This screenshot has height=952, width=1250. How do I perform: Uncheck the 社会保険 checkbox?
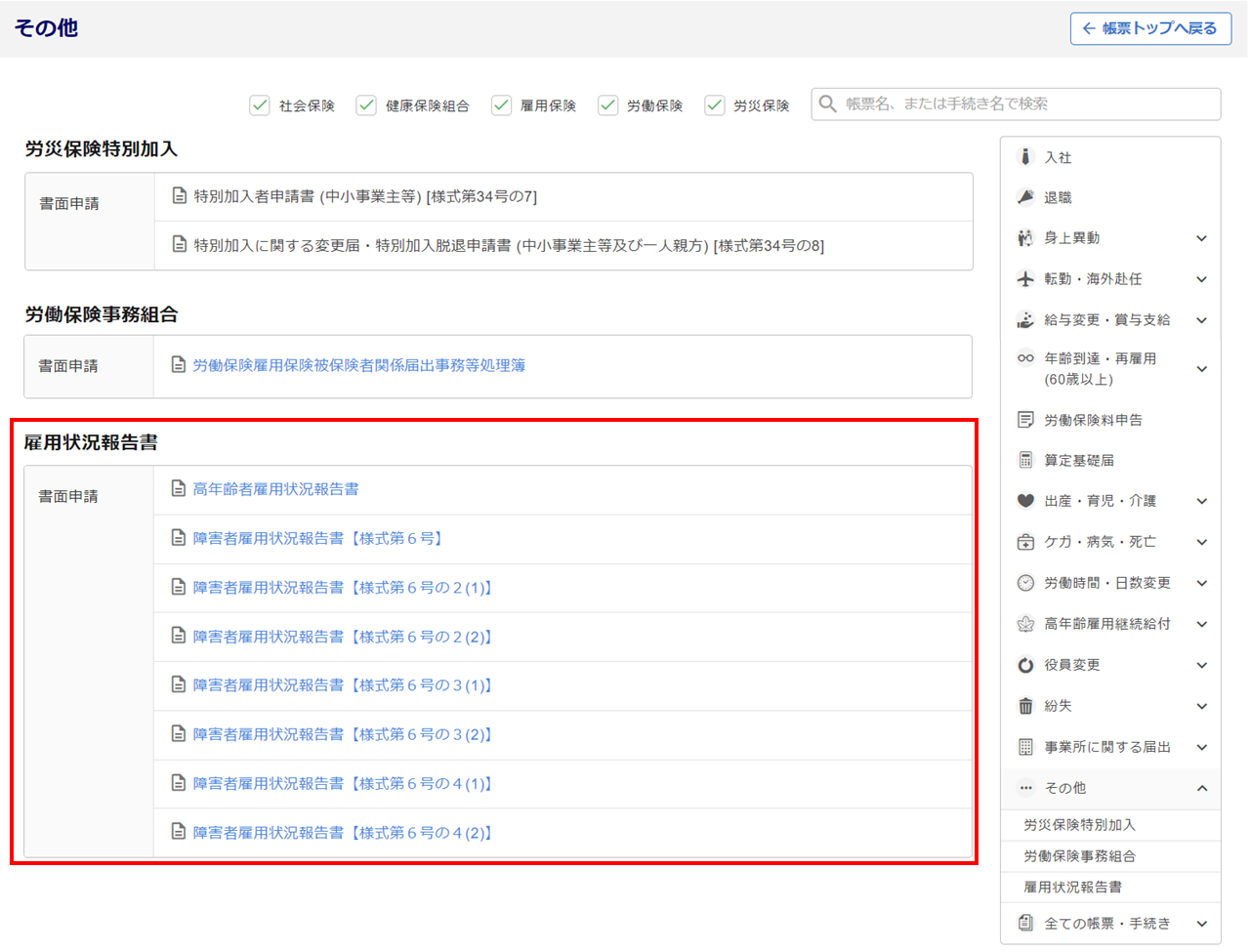click(260, 105)
